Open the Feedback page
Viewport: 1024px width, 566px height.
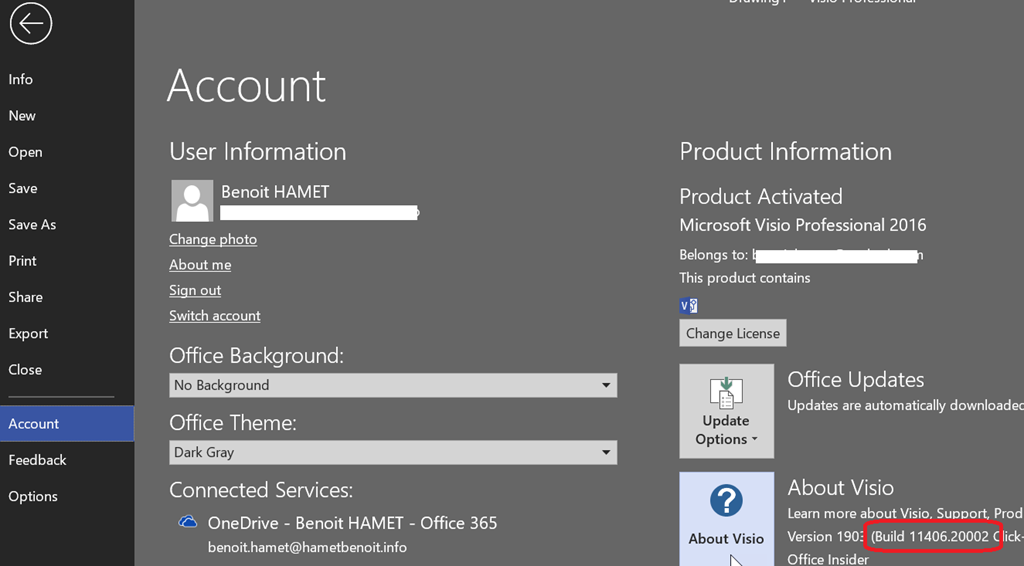(x=37, y=460)
